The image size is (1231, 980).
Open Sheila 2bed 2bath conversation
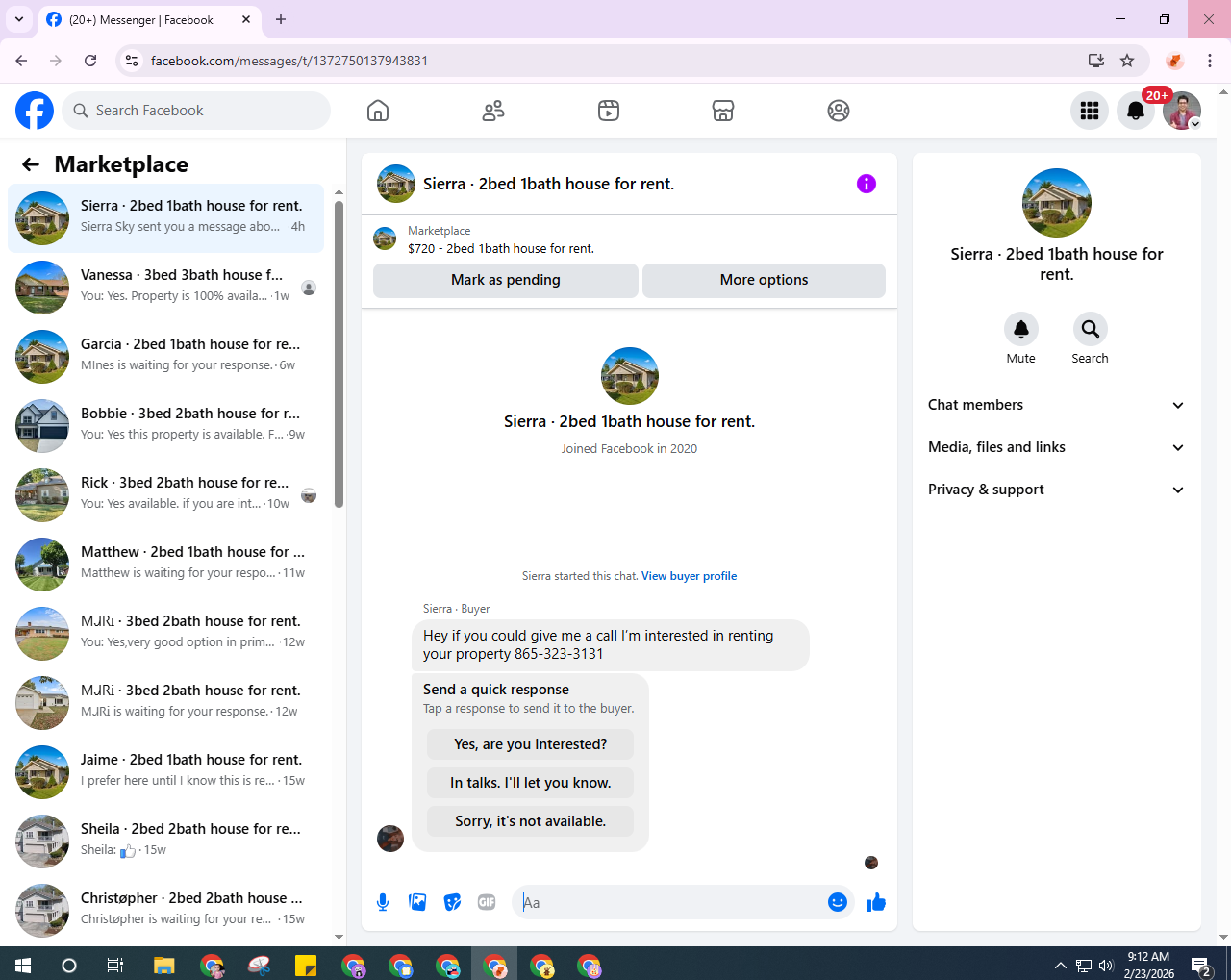pyautogui.click(x=166, y=842)
